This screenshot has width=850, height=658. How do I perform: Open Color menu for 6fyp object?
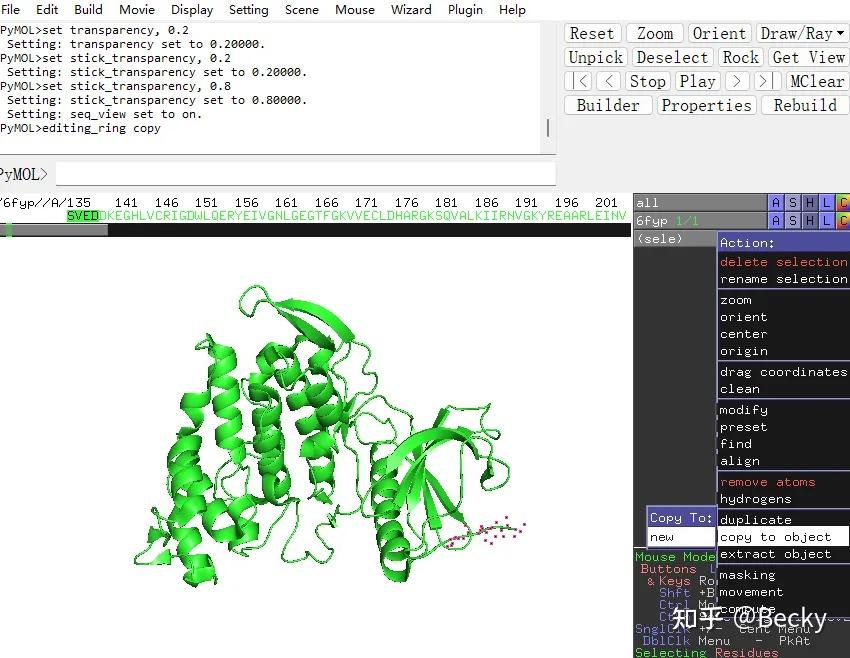click(842, 221)
